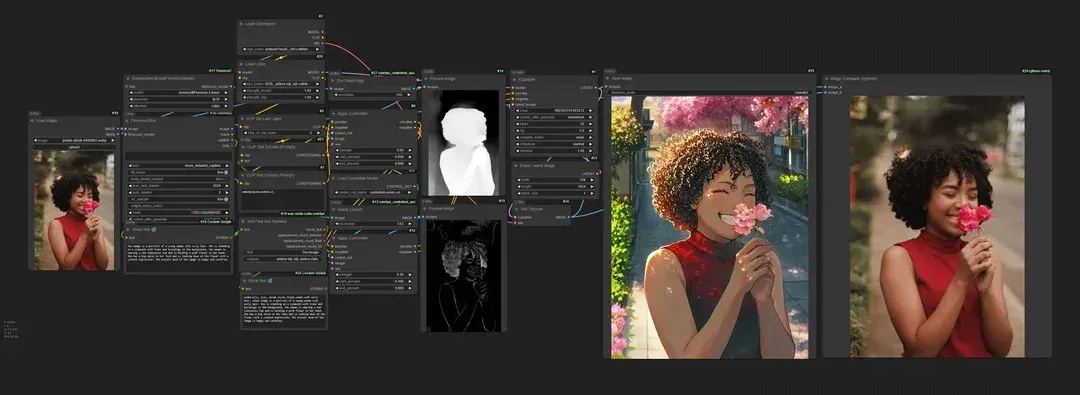The width and height of the screenshot is (1080, 395).
Task: Click the denoise value in KSampler
Action: point(554,150)
